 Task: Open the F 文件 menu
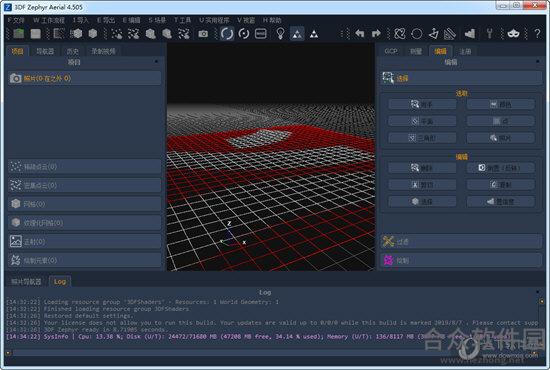pyautogui.click(x=16, y=20)
